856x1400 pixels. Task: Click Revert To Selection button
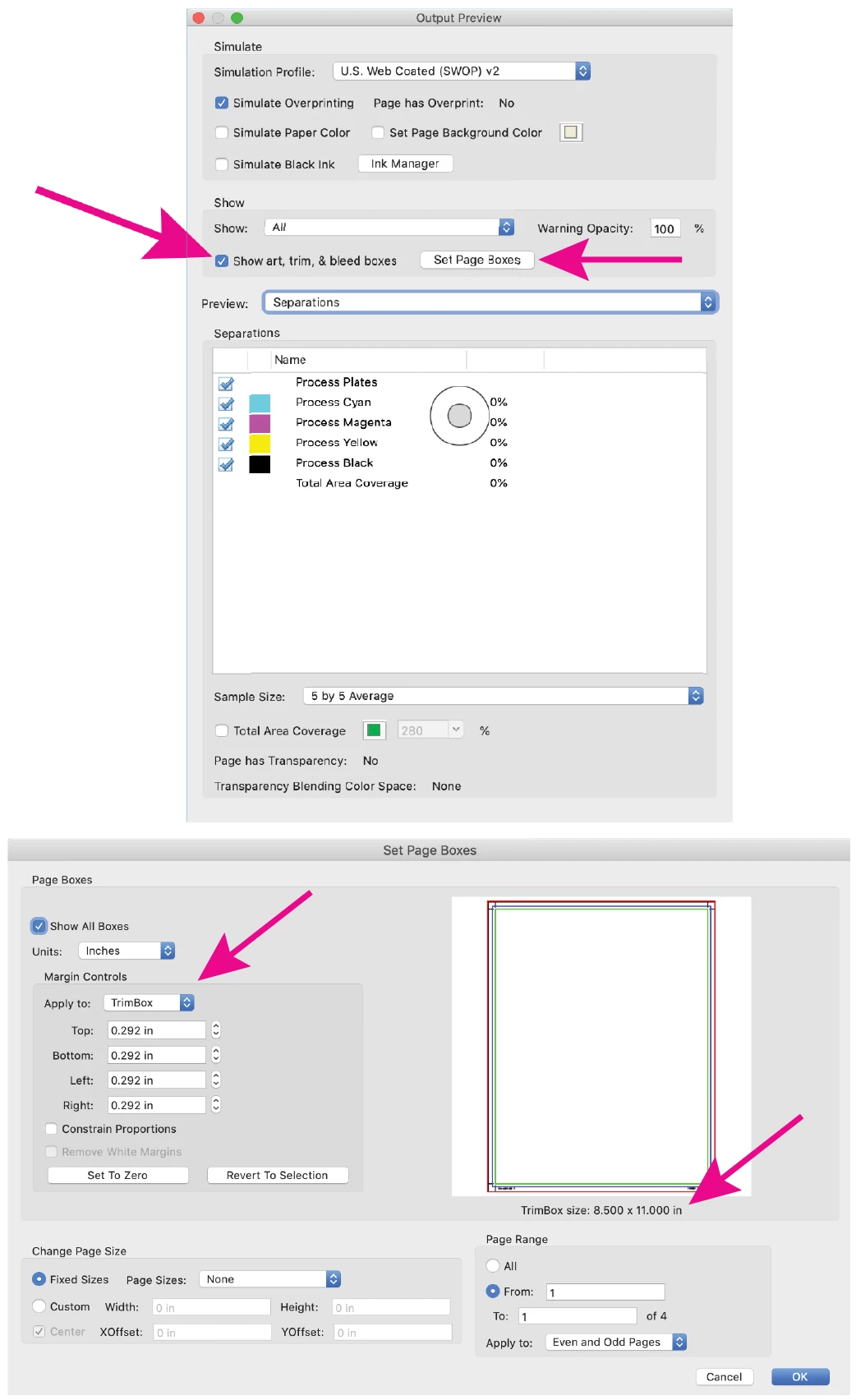pyautogui.click(x=277, y=1176)
